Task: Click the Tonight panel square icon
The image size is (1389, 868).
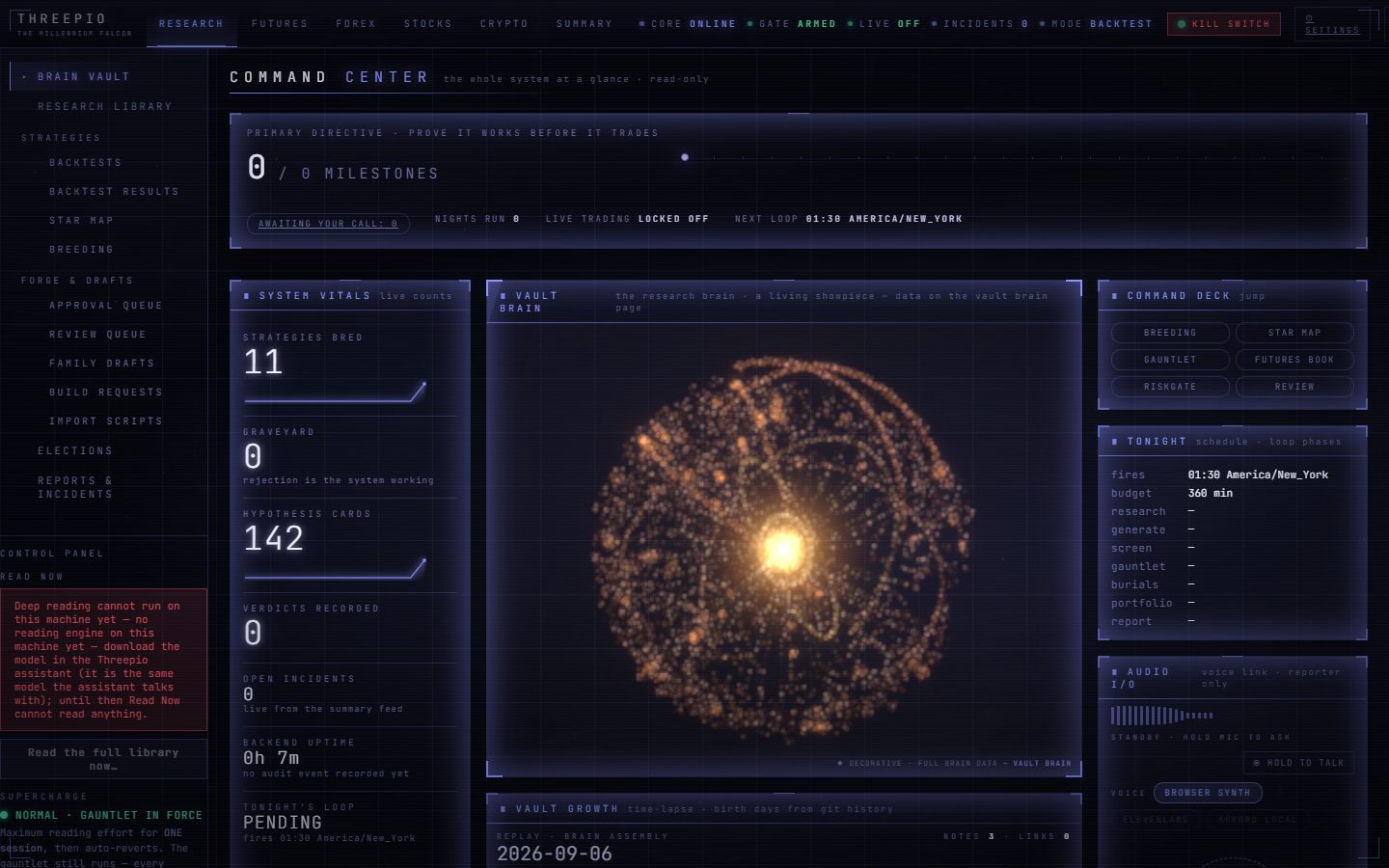Action: click(1115, 442)
